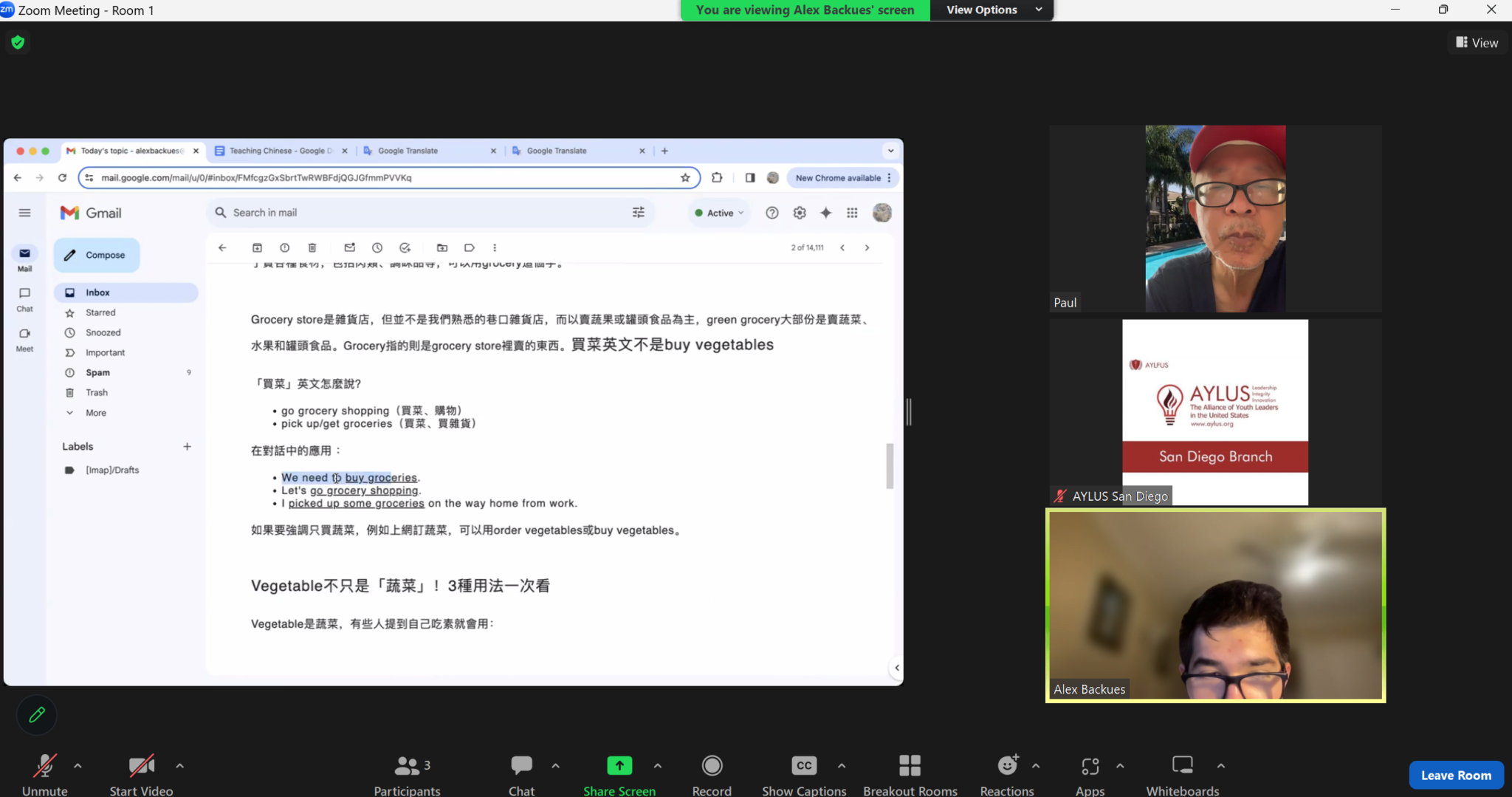Click the green annotate pencil icon

[x=37, y=714]
